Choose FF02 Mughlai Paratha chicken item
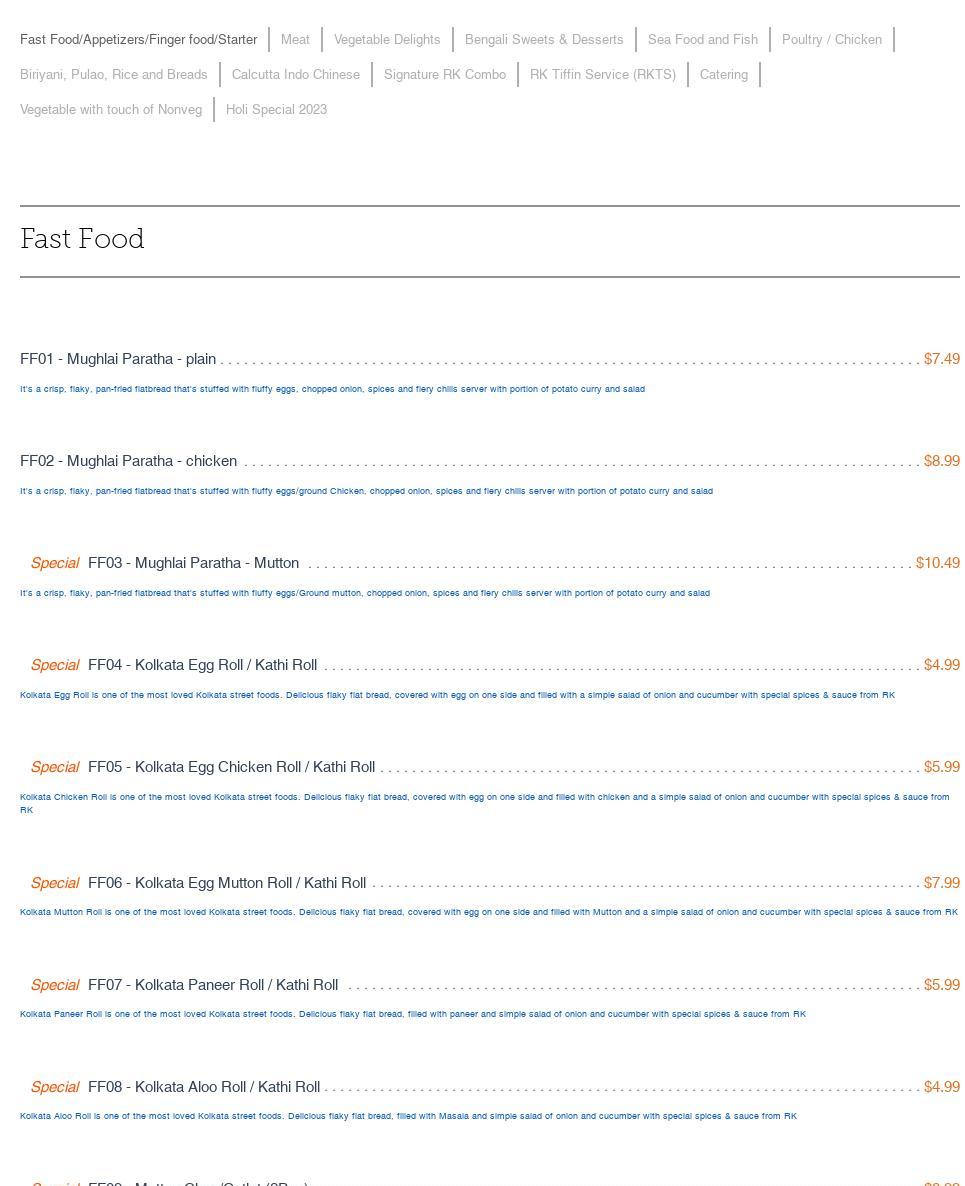Viewport: 965px width, 1186px height. point(129,461)
